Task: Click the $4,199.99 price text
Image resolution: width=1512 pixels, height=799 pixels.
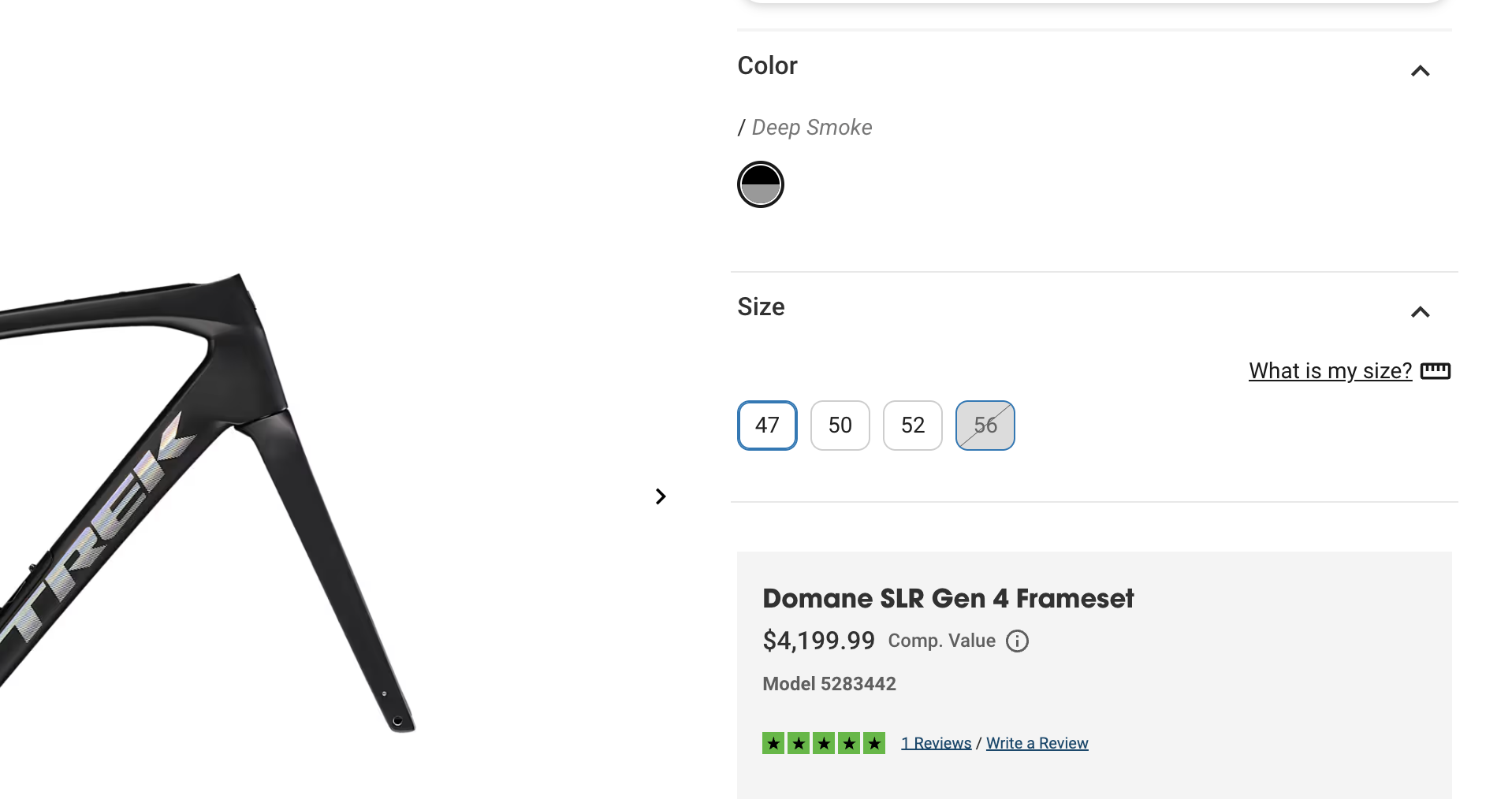Action: 818,641
